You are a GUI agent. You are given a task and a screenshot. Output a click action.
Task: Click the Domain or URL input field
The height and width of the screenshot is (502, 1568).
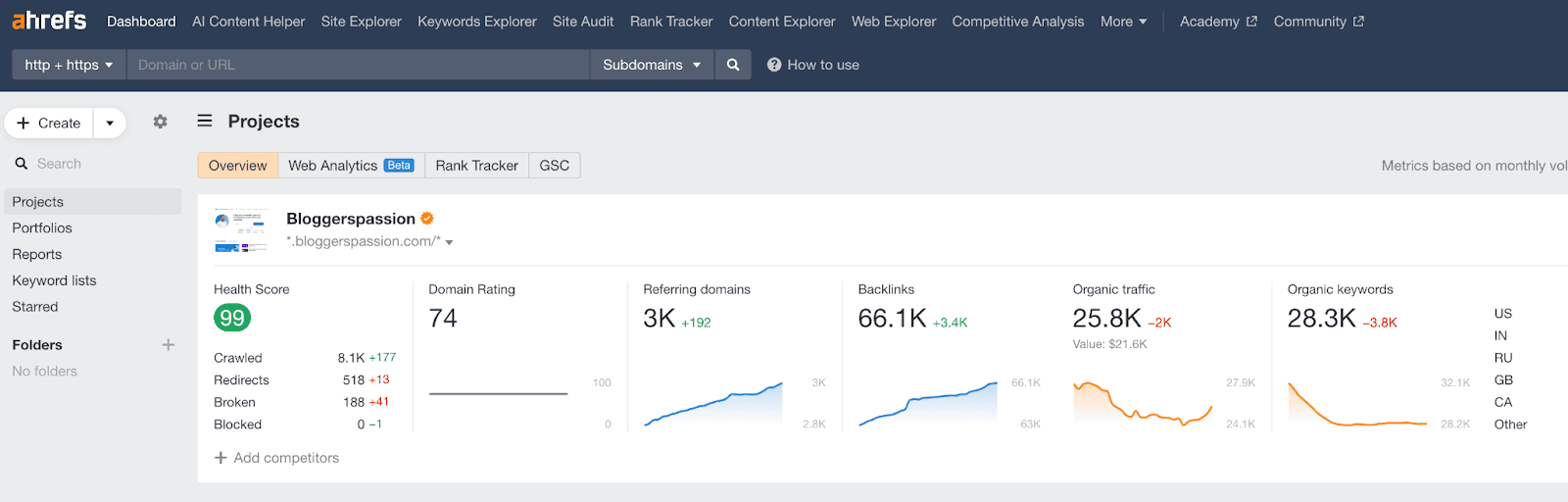tap(358, 65)
